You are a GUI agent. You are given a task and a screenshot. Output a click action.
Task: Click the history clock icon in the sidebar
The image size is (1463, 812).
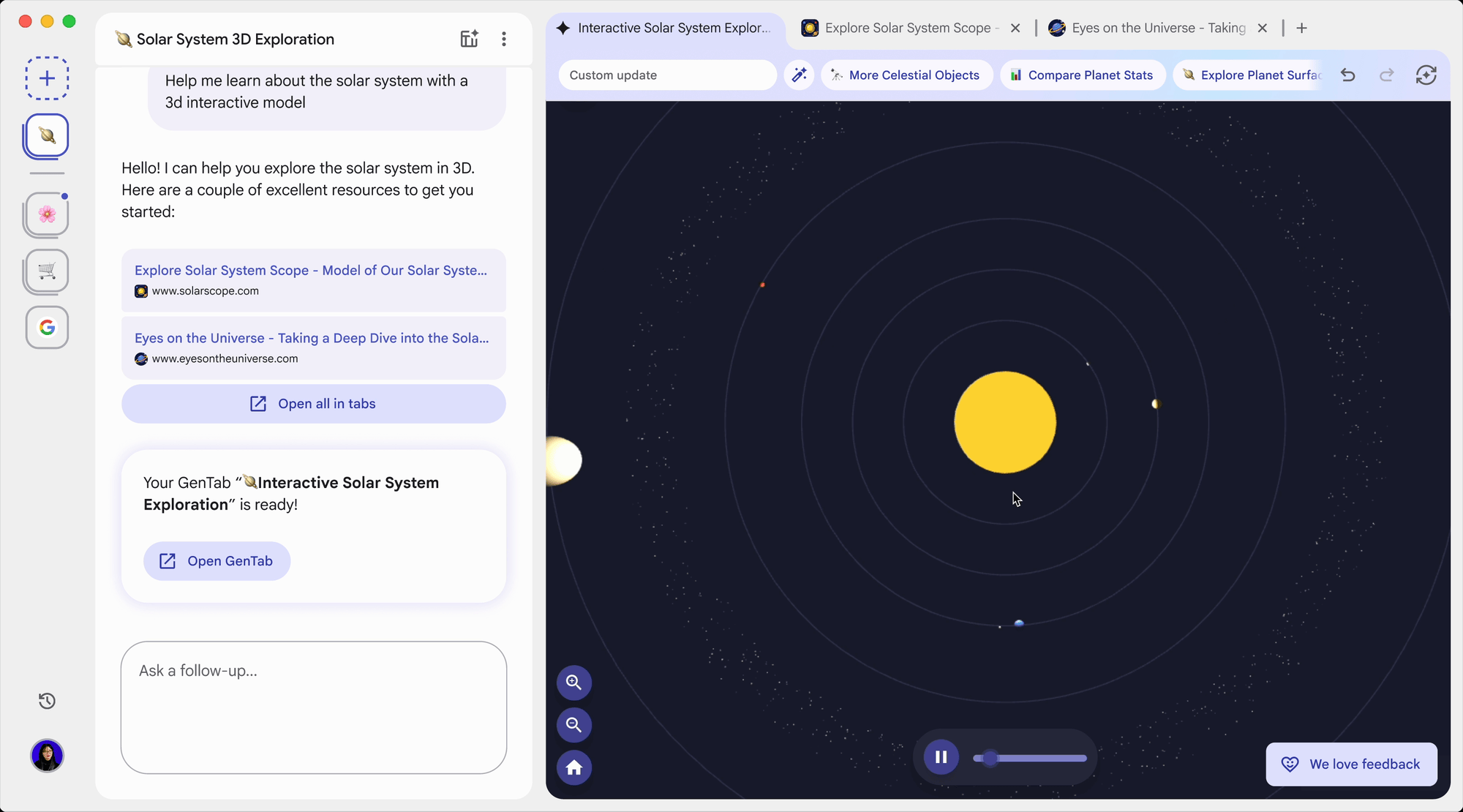tap(46, 701)
